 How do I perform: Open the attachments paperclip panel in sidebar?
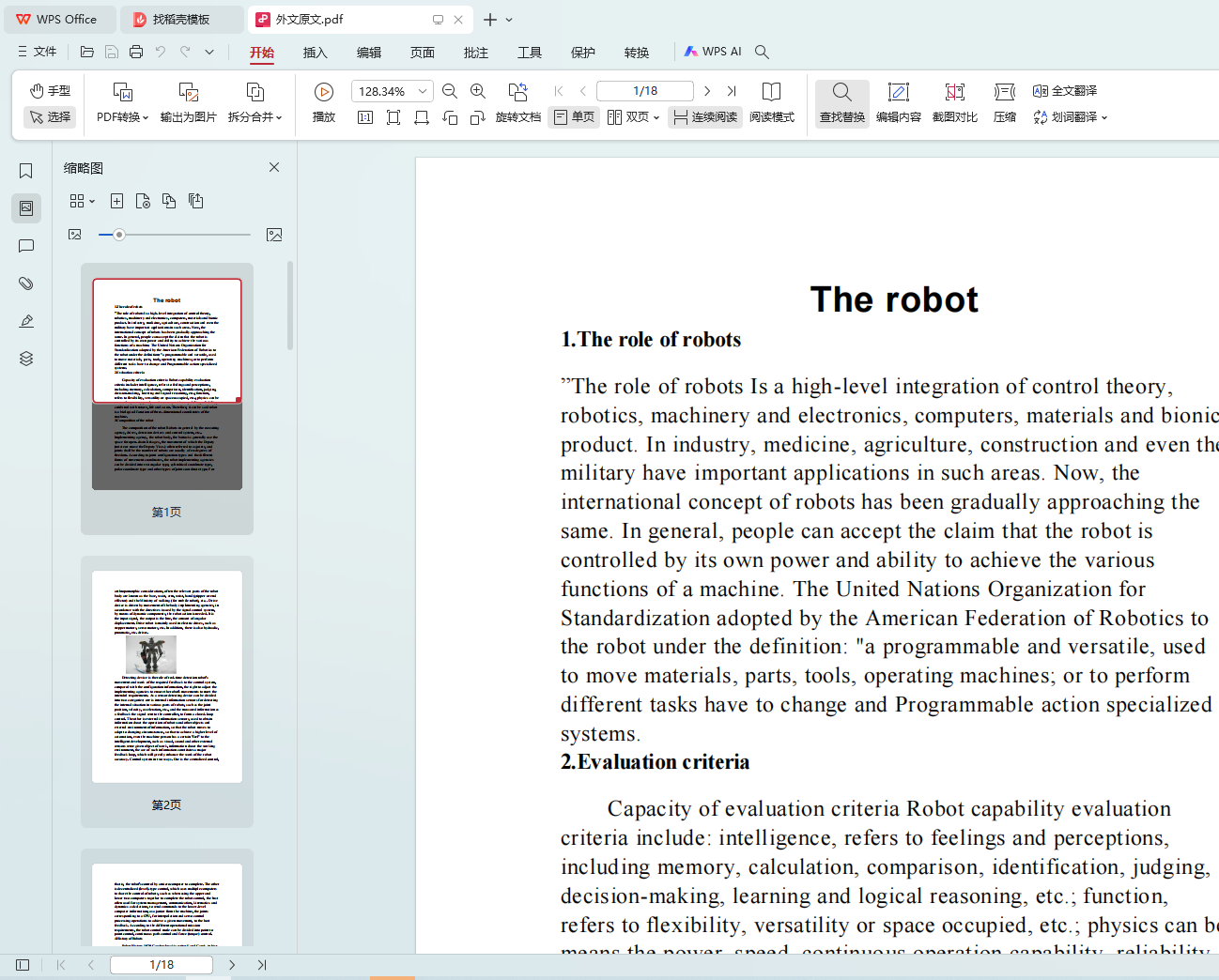pos(26,283)
